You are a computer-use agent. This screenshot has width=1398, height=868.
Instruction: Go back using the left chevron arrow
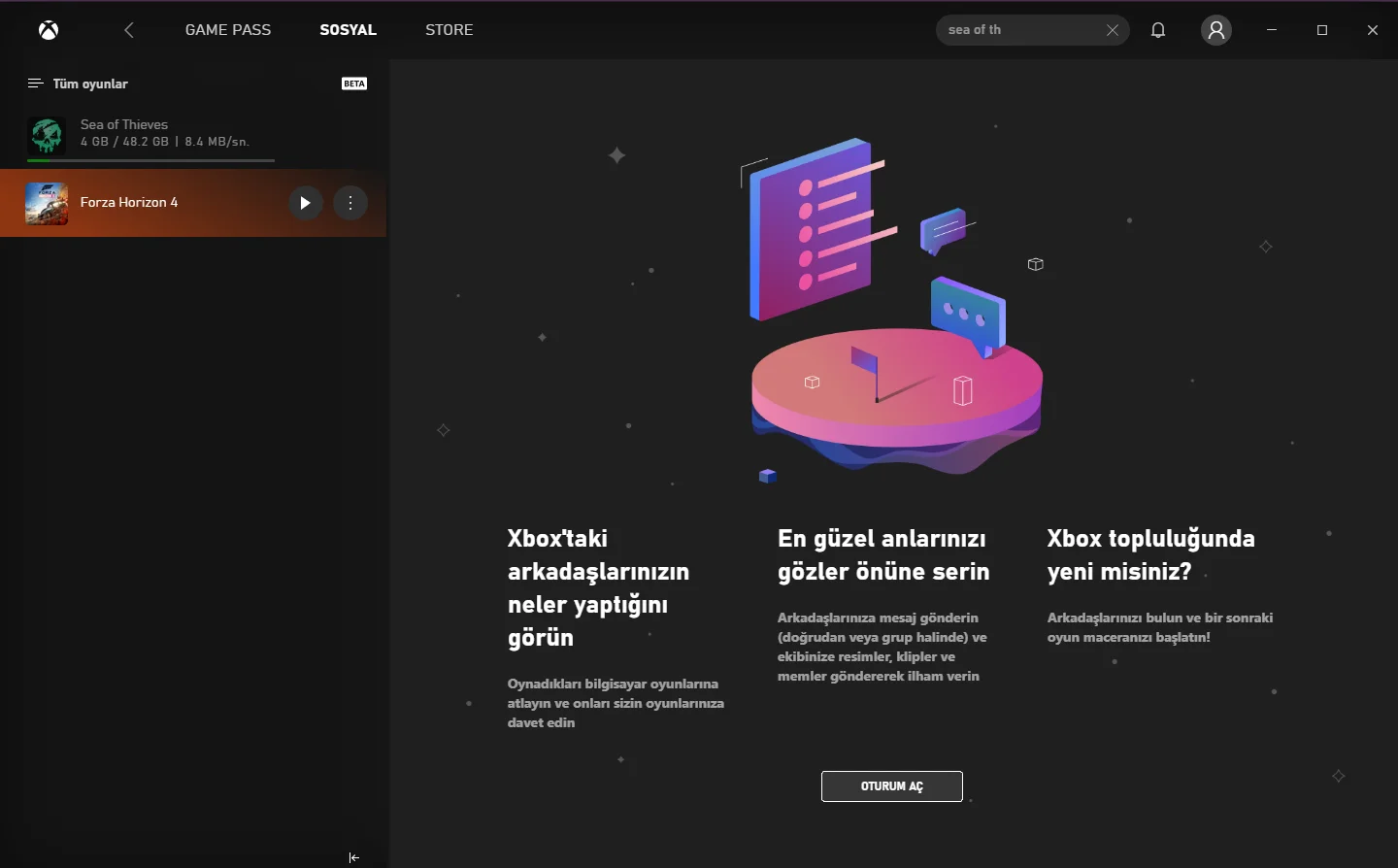click(129, 30)
